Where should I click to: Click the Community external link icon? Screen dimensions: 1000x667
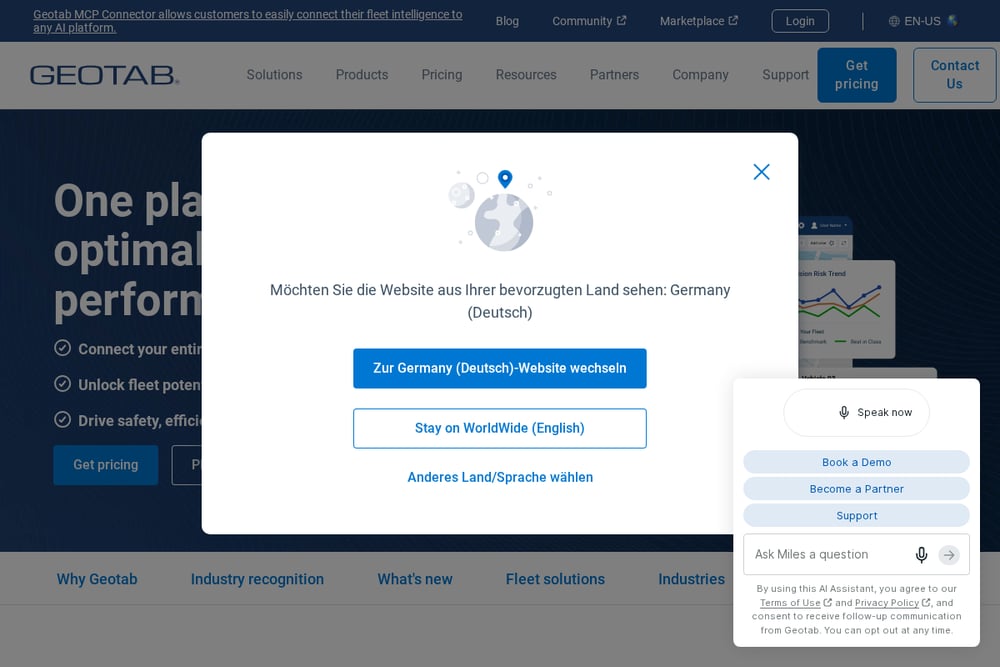pos(621,20)
